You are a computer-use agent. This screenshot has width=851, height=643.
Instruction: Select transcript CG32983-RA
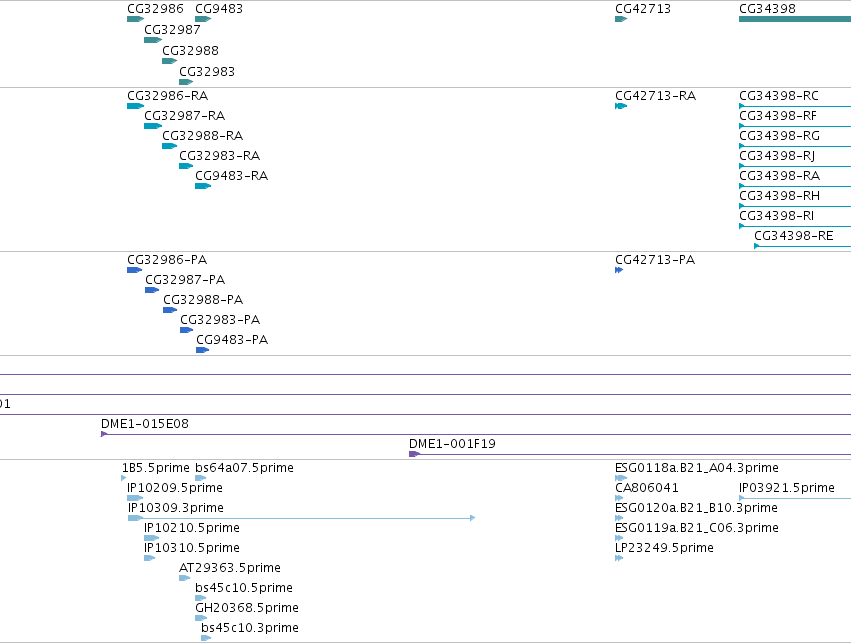[x=186, y=166]
